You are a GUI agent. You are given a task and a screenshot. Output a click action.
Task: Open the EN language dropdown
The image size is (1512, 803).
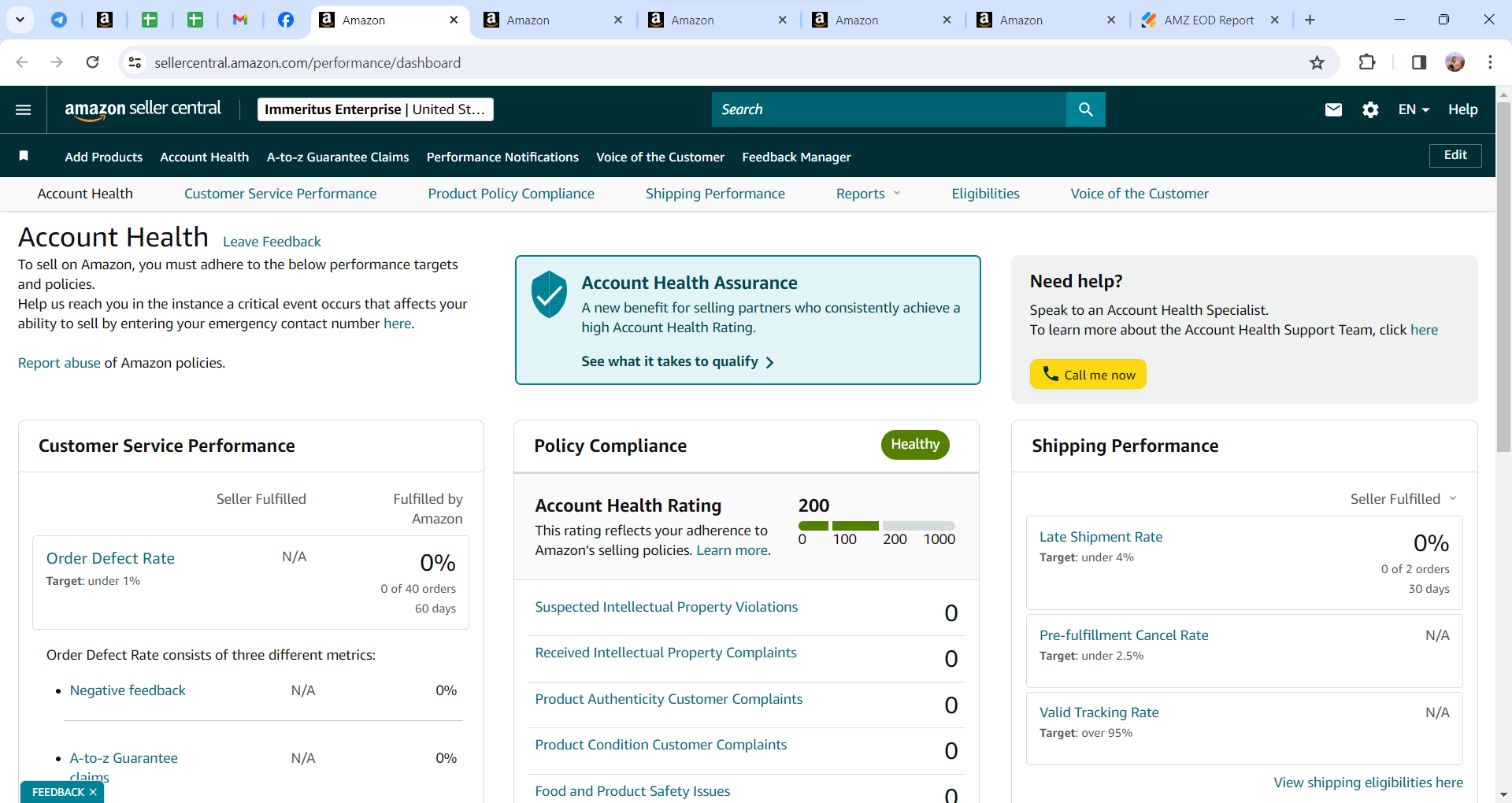tap(1414, 109)
